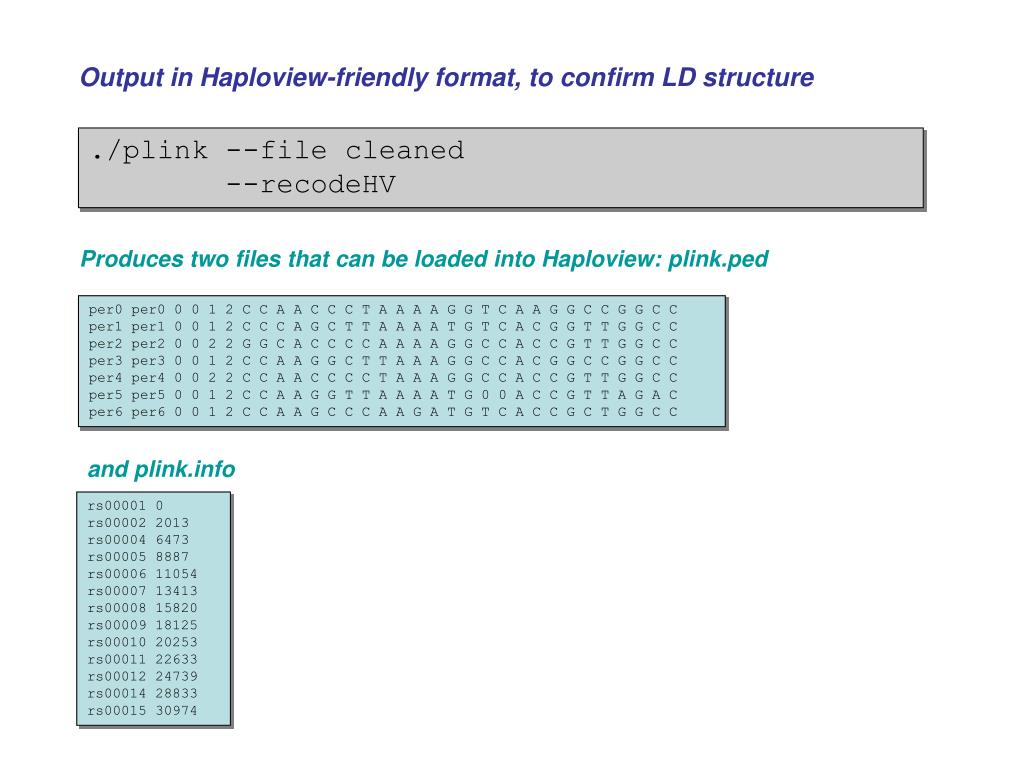
Task: Click the 'rs00014 28833' entry
Action: [x=142, y=693]
